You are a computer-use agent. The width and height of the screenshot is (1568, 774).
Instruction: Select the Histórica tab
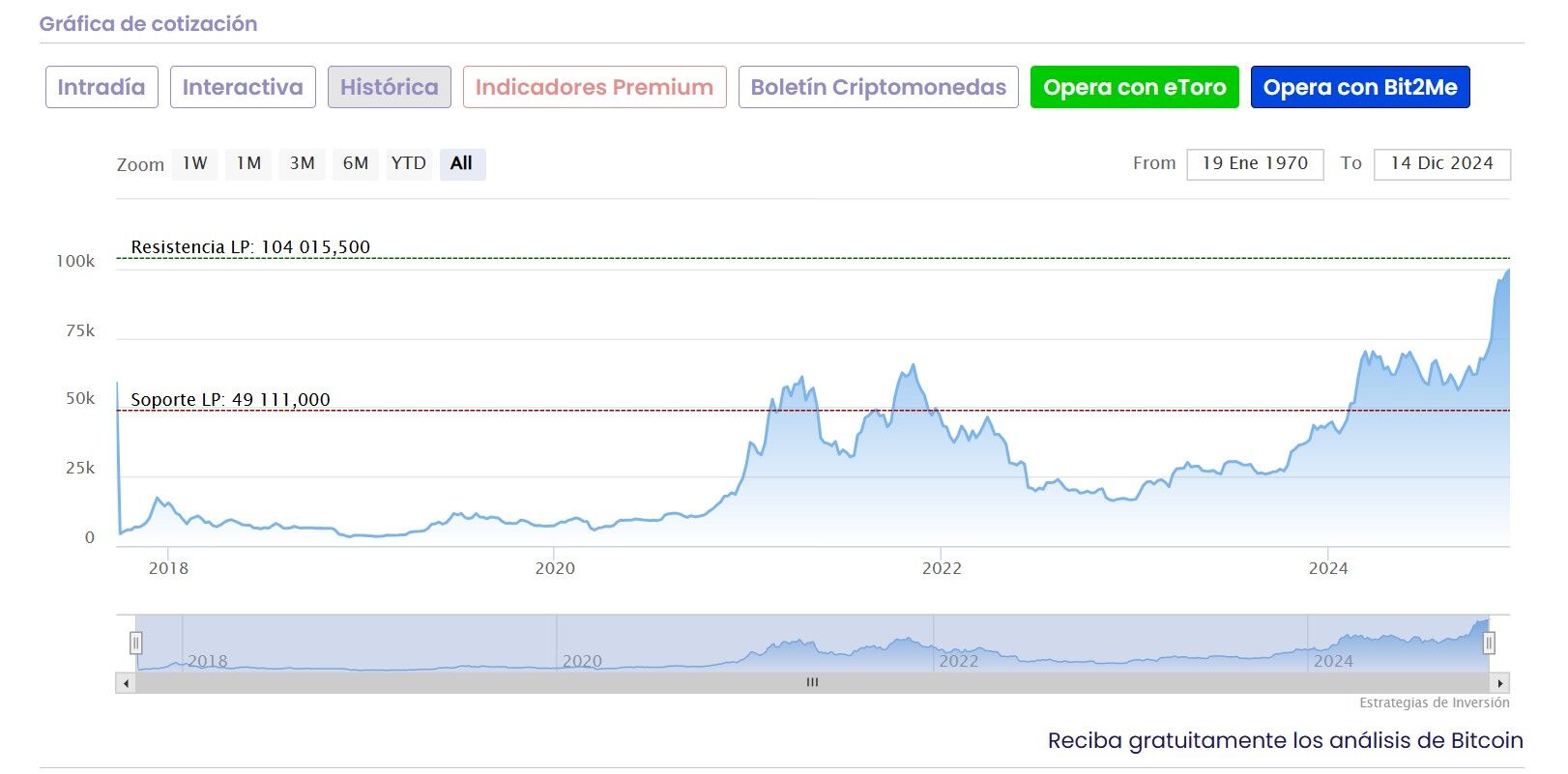tap(389, 87)
